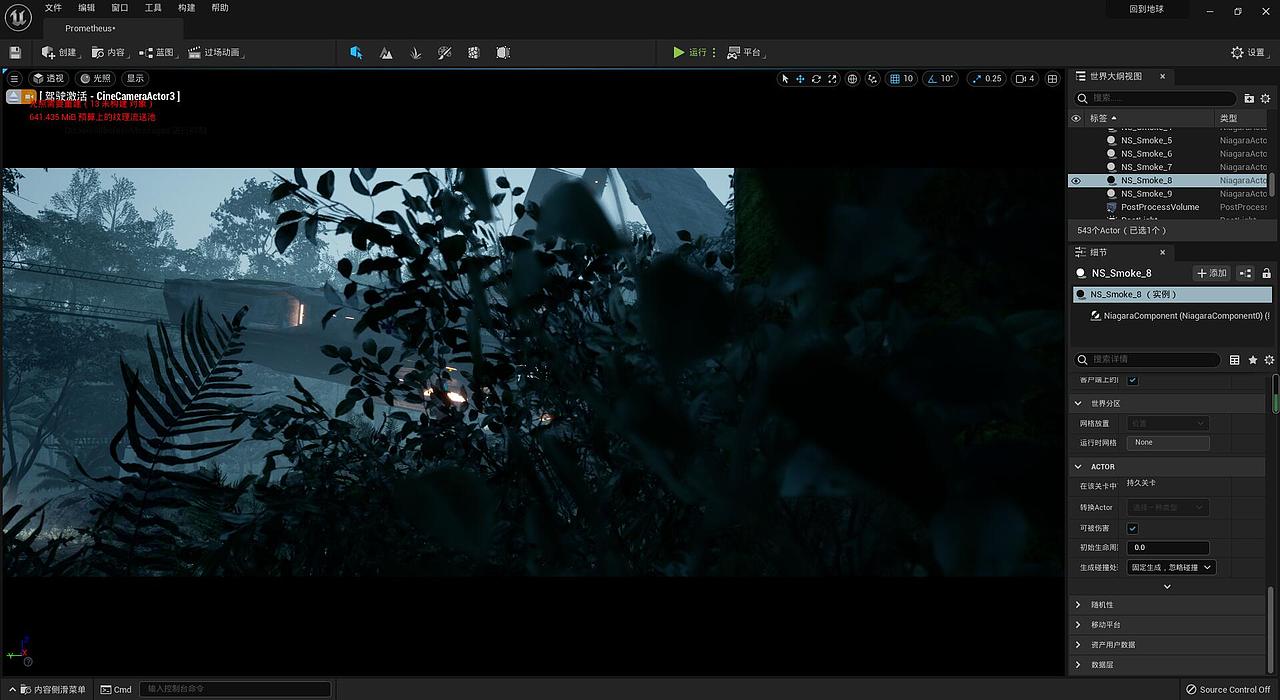The image size is (1280, 700).
Task: Open Mesh Paint mode icon
Action: point(445,53)
